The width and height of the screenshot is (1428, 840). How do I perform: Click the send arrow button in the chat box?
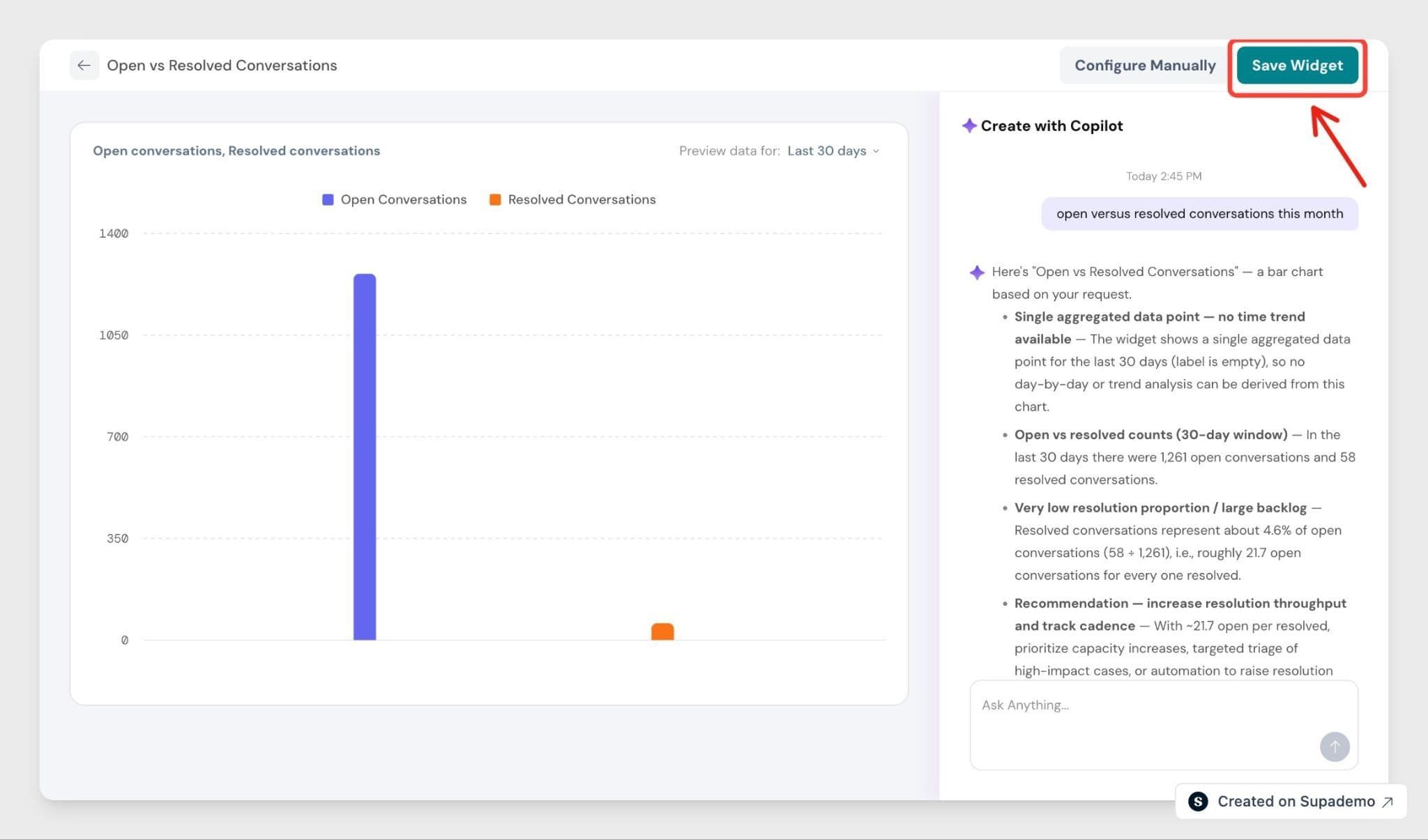point(1335,747)
